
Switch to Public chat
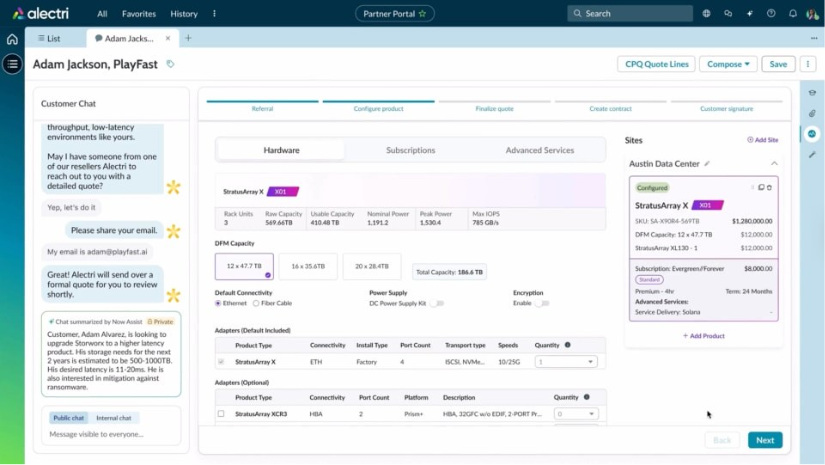pos(68,418)
